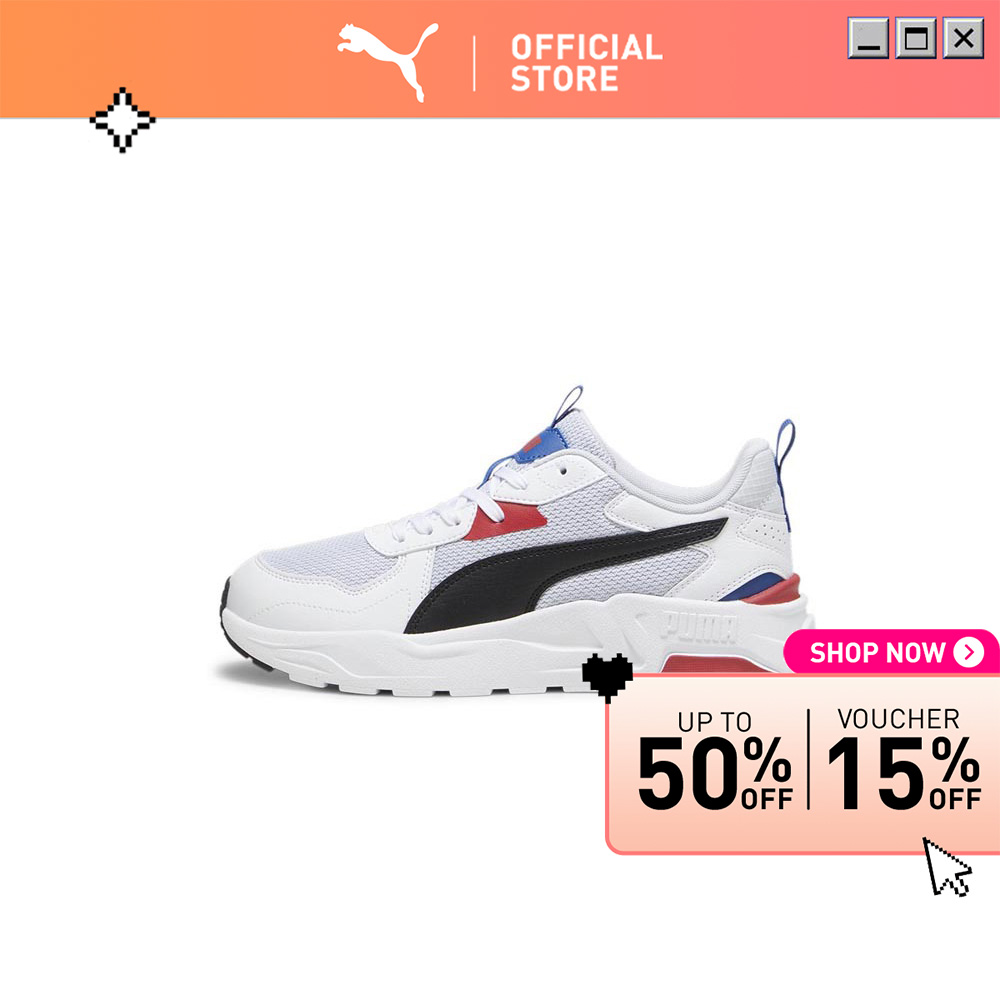Click the Shop Now pink button
1000x1000 pixels.
coord(892,652)
